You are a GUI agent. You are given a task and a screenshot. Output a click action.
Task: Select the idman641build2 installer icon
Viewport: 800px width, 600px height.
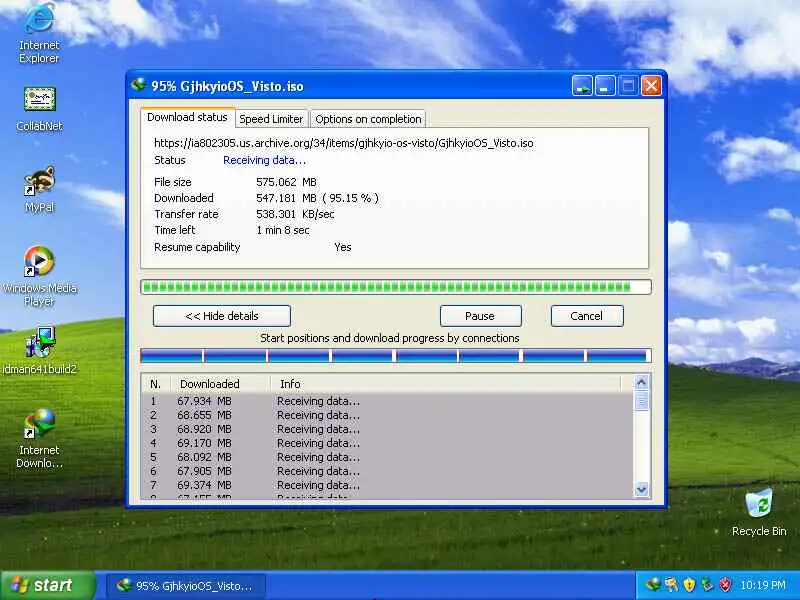(39, 351)
